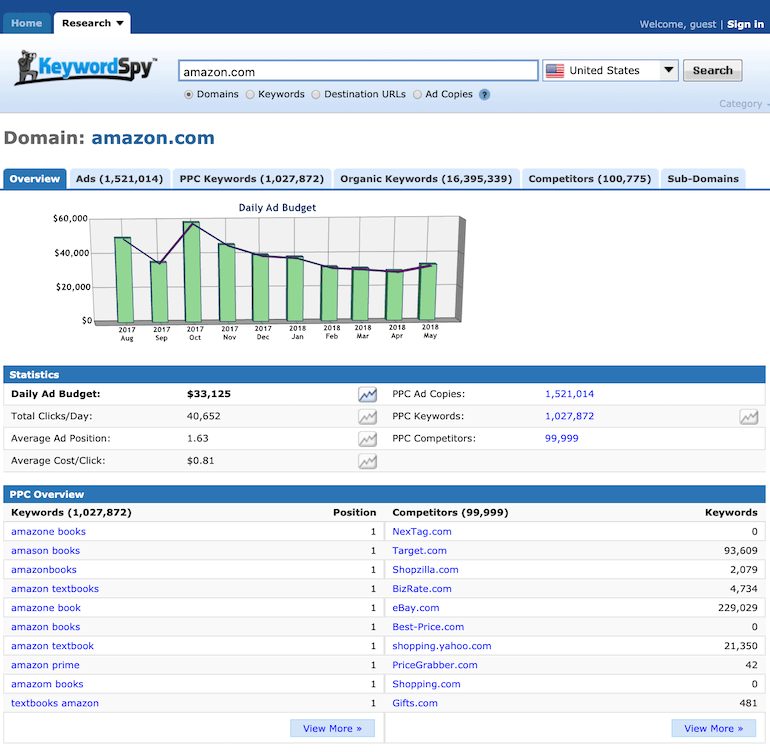Image resolution: width=770 pixels, height=752 pixels.
Task: Open competitor shopping.yahoo.com
Action: (441, 646)
